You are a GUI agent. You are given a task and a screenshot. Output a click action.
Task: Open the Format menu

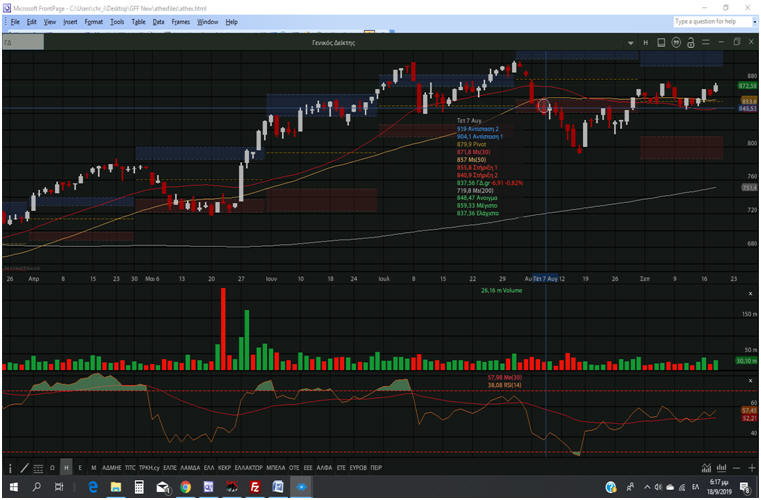click(94, 22)
